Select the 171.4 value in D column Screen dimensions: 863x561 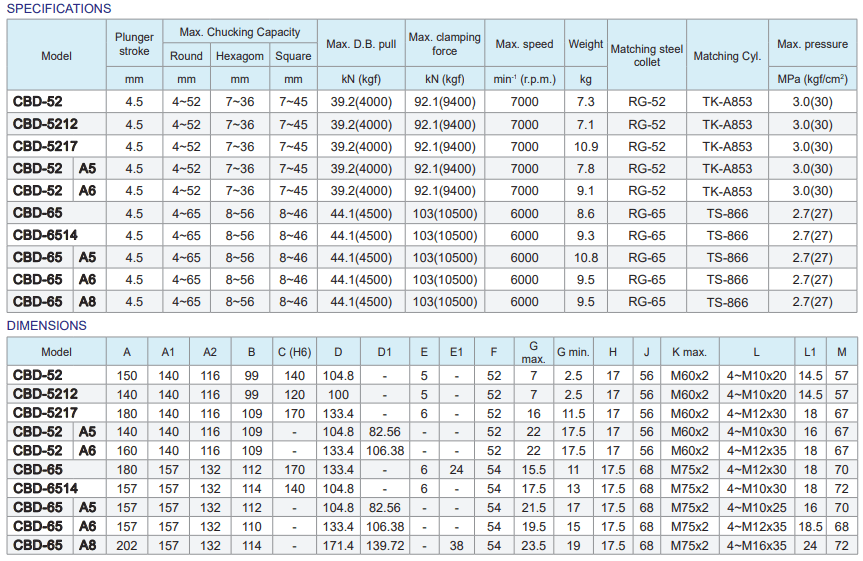pos(339,546)
